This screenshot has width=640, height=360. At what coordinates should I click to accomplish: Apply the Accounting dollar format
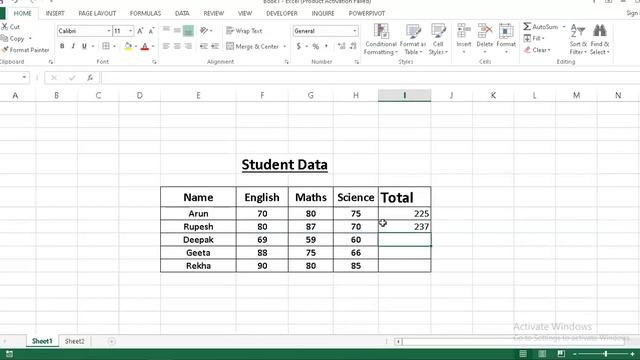(299, 47)
